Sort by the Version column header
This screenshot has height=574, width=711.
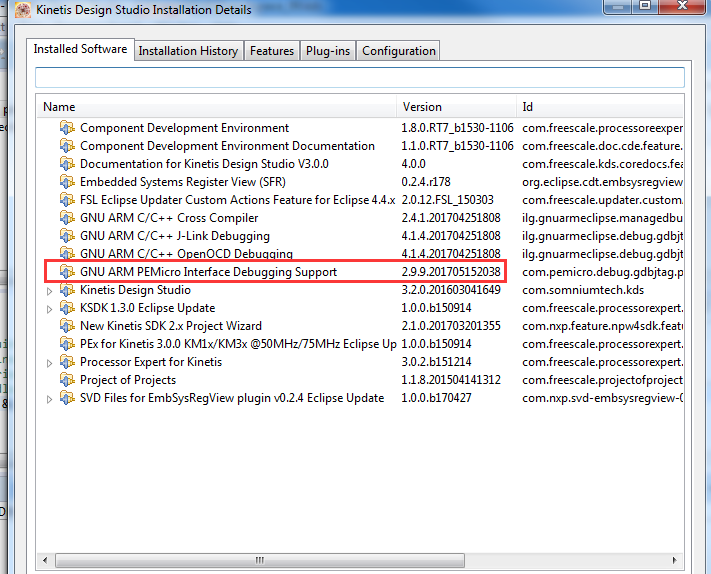point(457,107)
